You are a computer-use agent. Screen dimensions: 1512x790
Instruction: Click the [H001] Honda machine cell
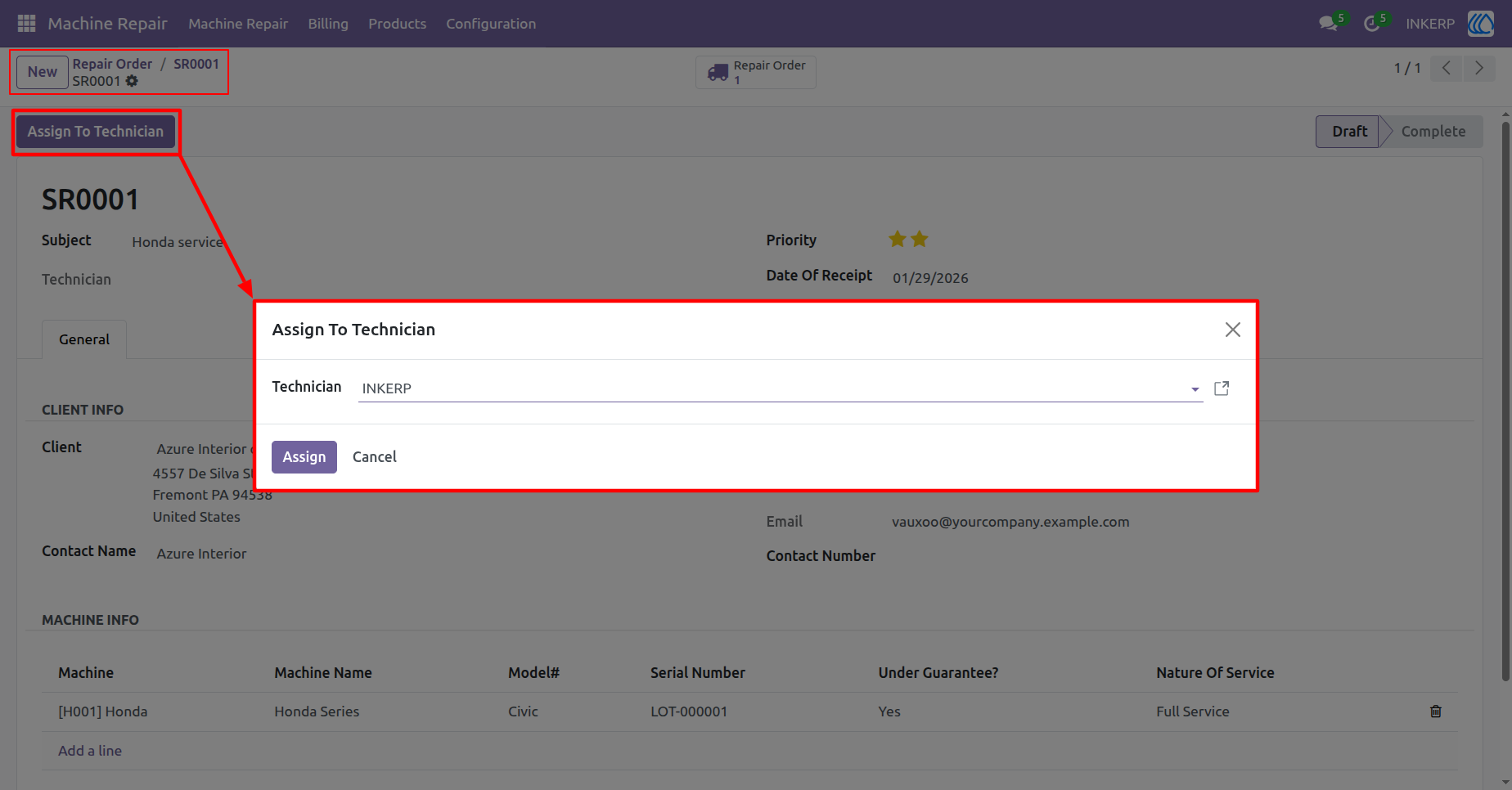tap(103, 711)
